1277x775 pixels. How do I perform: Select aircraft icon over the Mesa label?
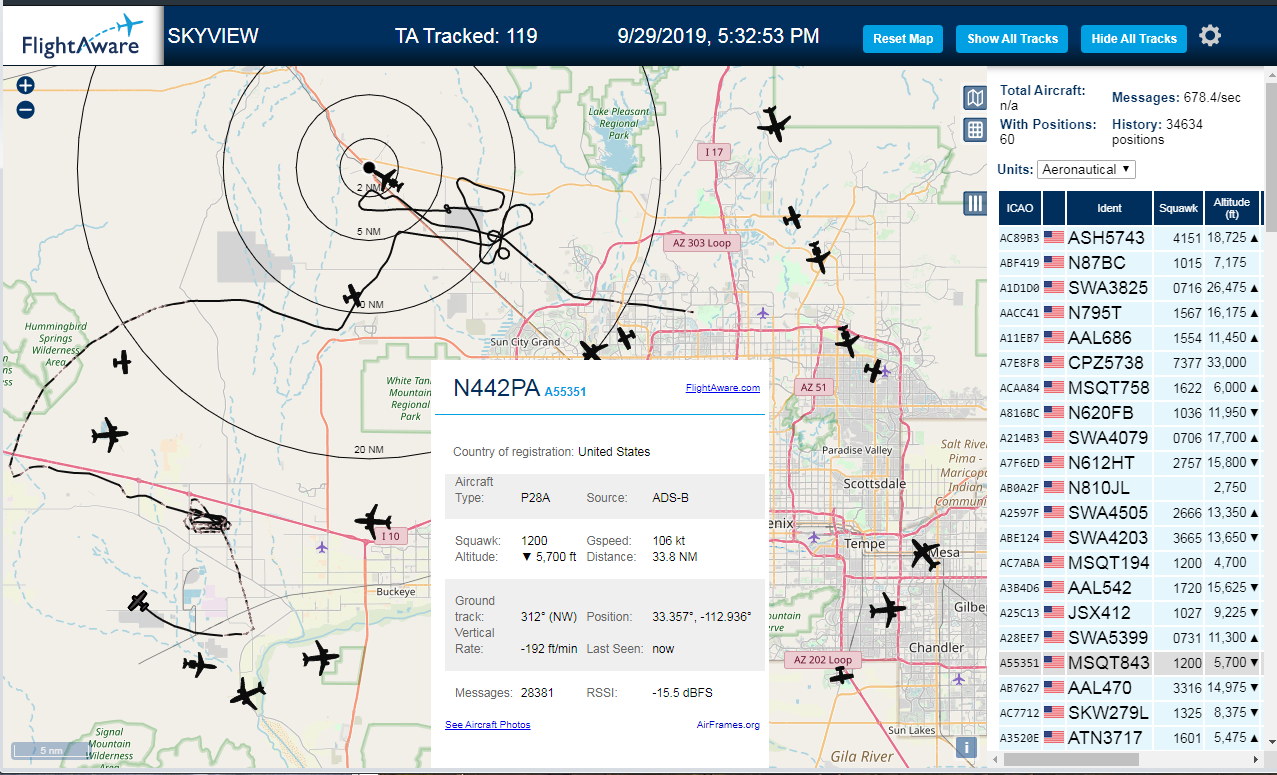coord(925,554)
